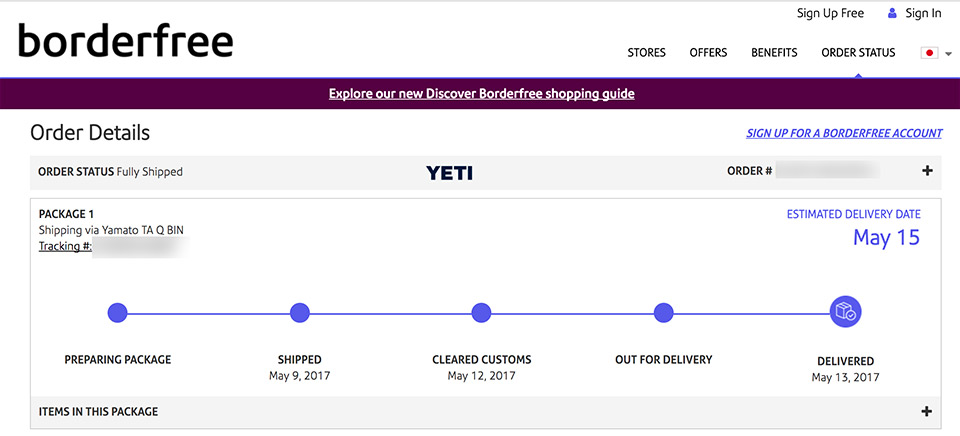Screen dimensions: 960x436
Task: Click Sign Up Free link
Action: tap(830, 13)
